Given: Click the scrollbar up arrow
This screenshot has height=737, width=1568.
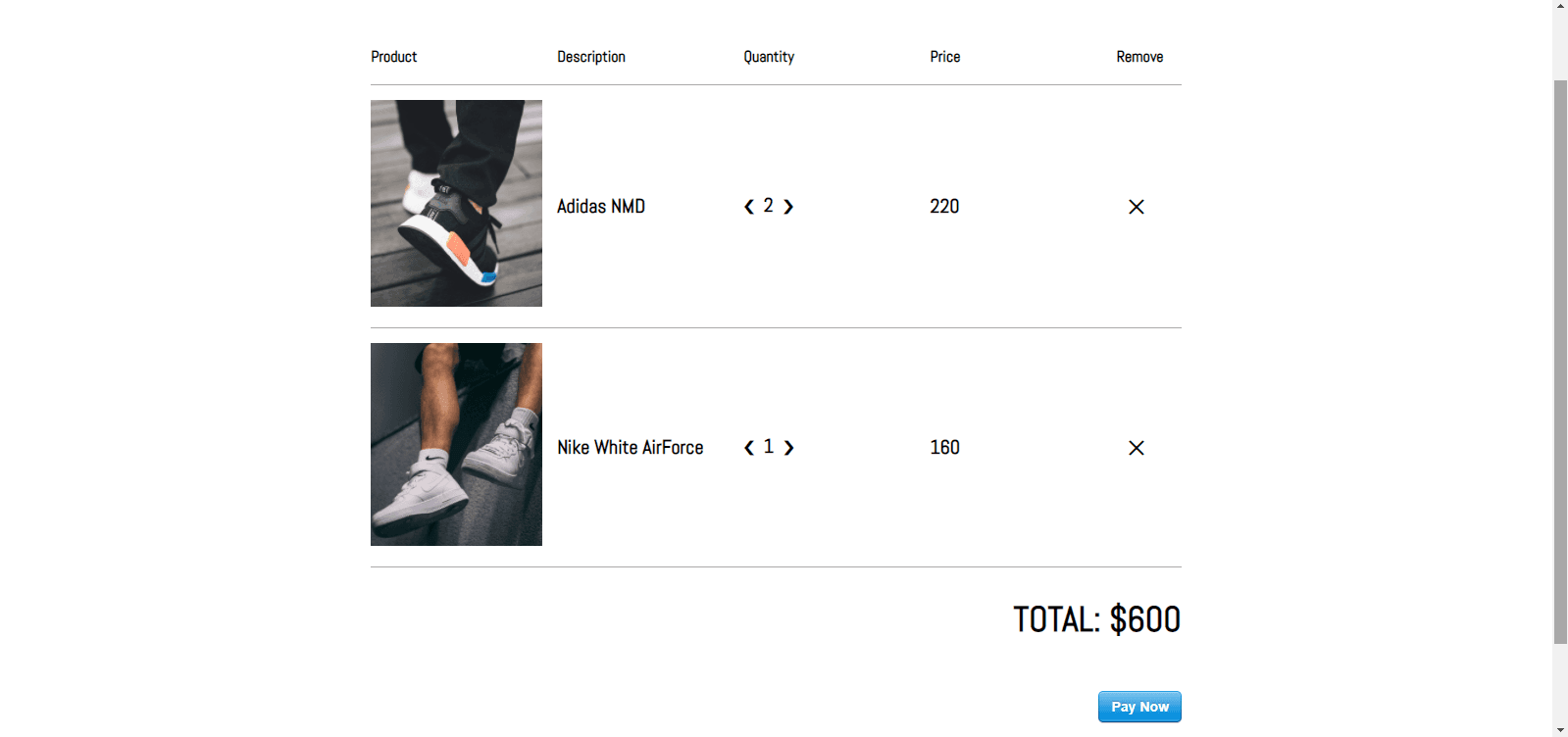Looking at the screenshot, I should 1560,6.
